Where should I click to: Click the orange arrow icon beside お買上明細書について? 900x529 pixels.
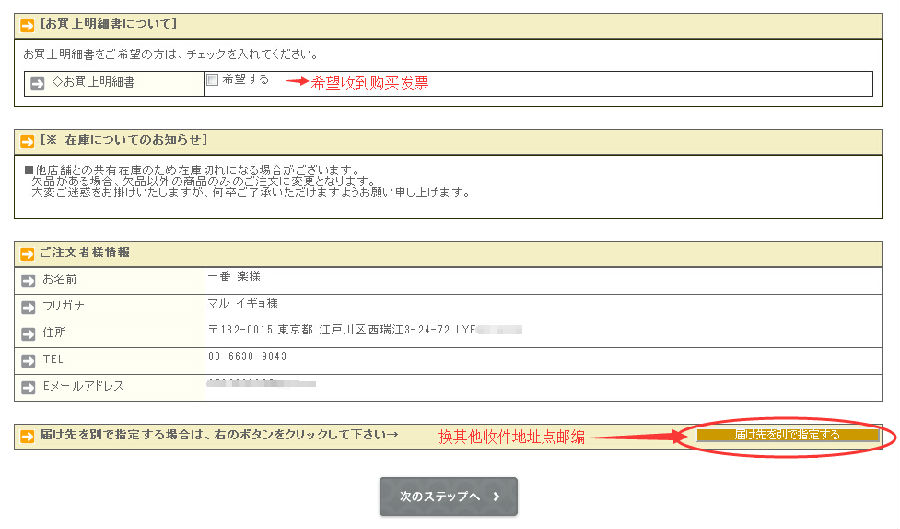tap(27, 25)
